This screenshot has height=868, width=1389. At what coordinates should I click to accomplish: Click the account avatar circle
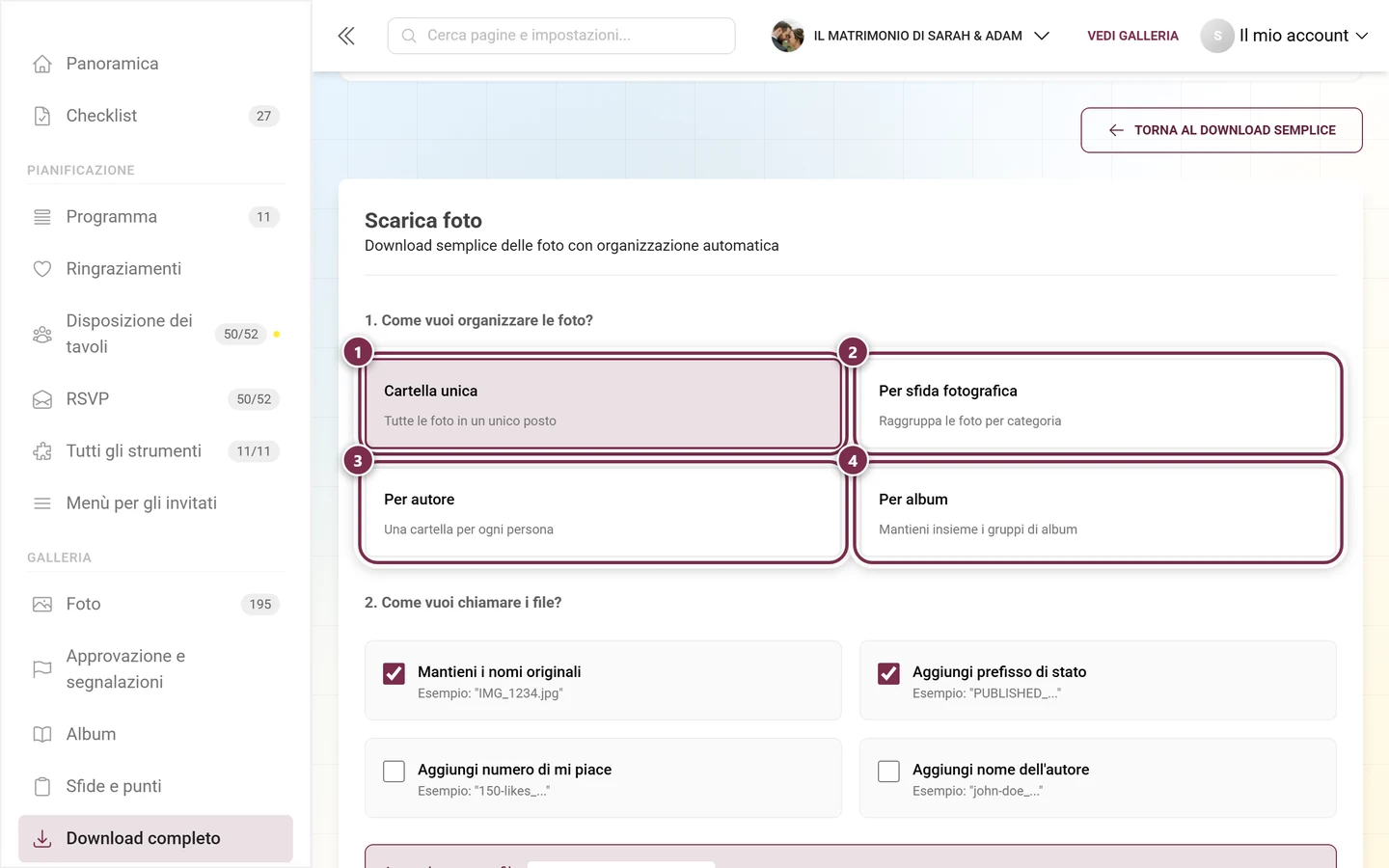(x=1217, y=36)
